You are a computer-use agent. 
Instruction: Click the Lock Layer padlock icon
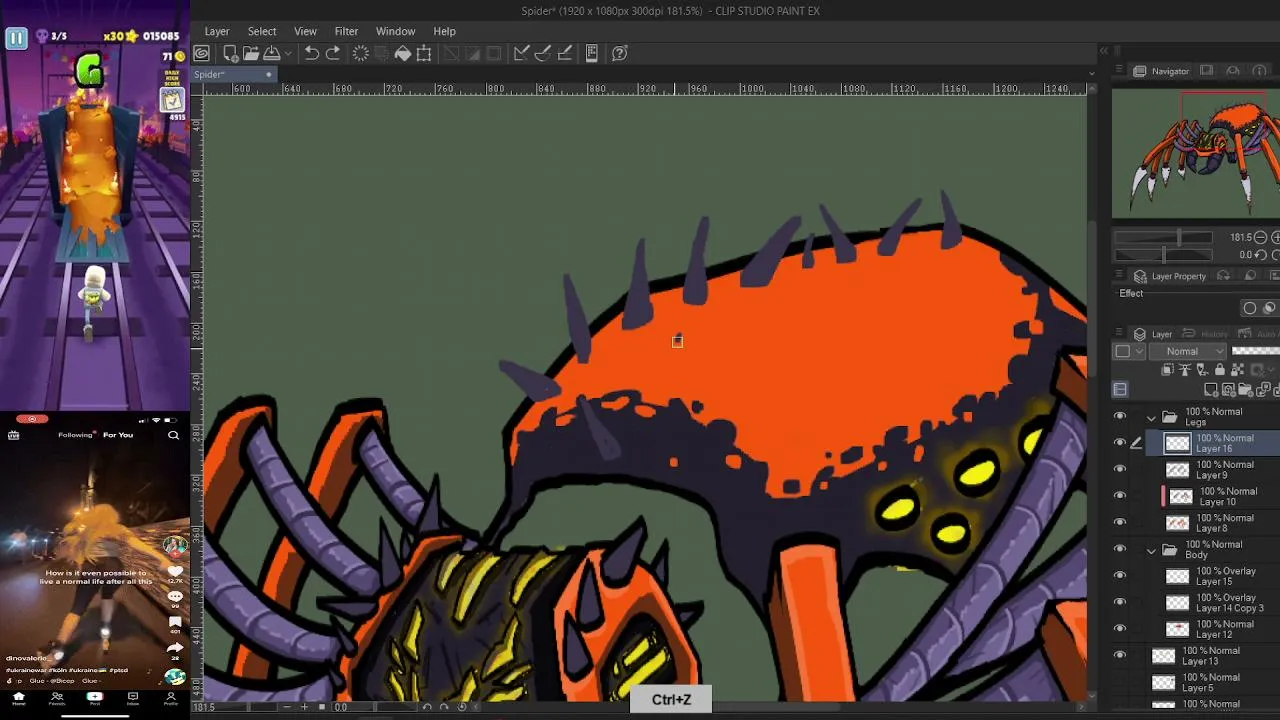click(x=1220, y=370)
